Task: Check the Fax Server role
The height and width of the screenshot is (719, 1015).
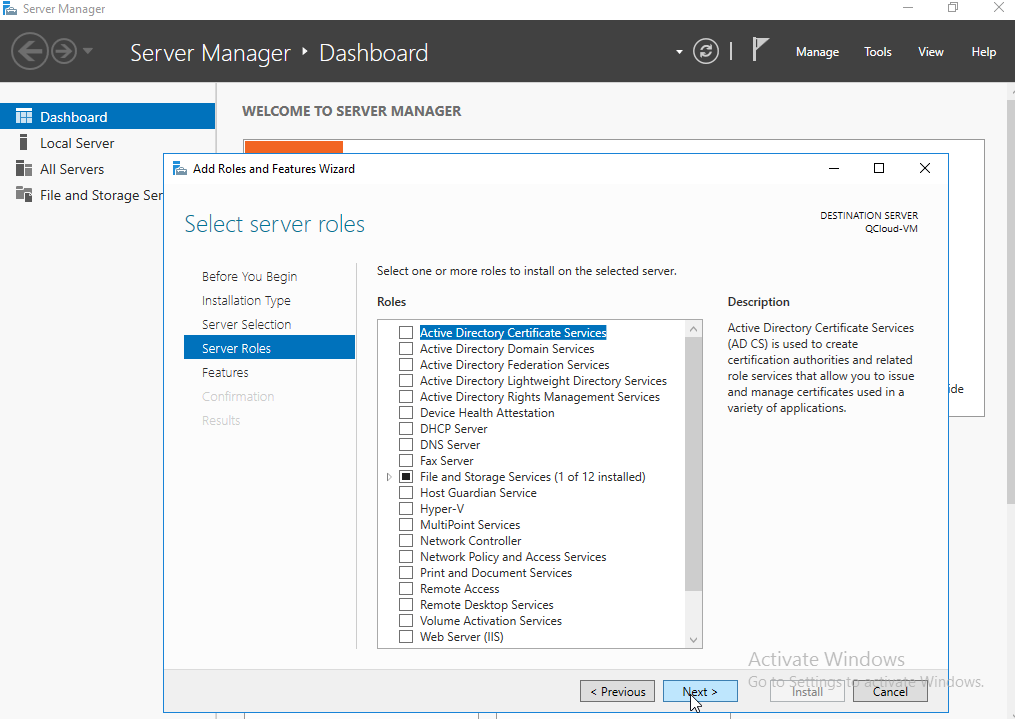Action: click(406, 461)
